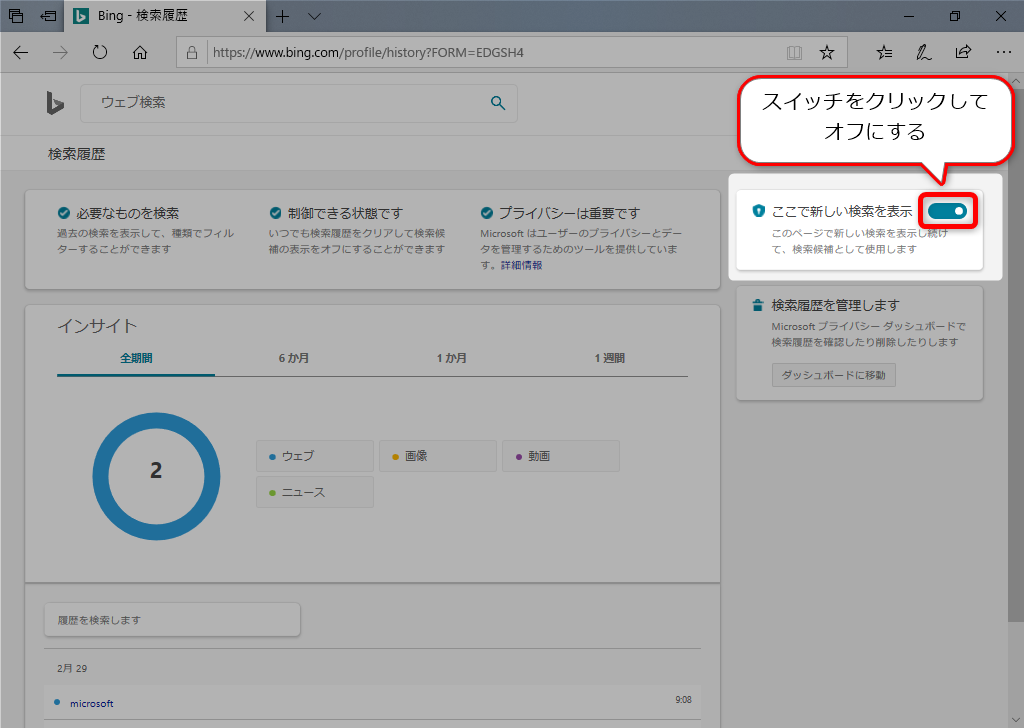Select the 6 か月 insights tab
1024x728 pixels.
pyautogui.click(x=293, y=358)
